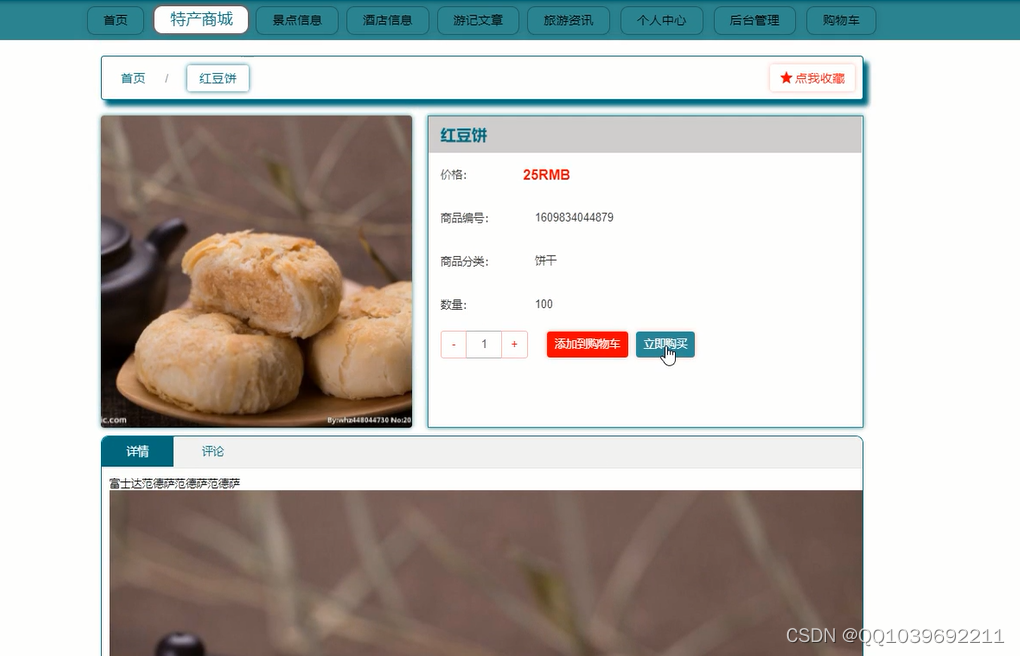Click the 数量: label
This screenshot has height=656, width=1020.
click(x=453, y=305)
